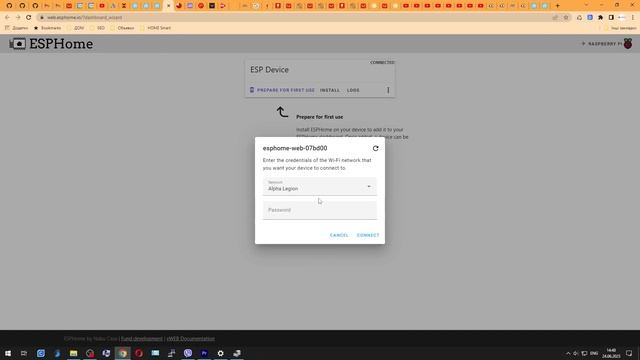The height and width of the screenshot is (360, 640).
Task: Click LOGS on the ESP Device card
Action: tap(353, 90)
